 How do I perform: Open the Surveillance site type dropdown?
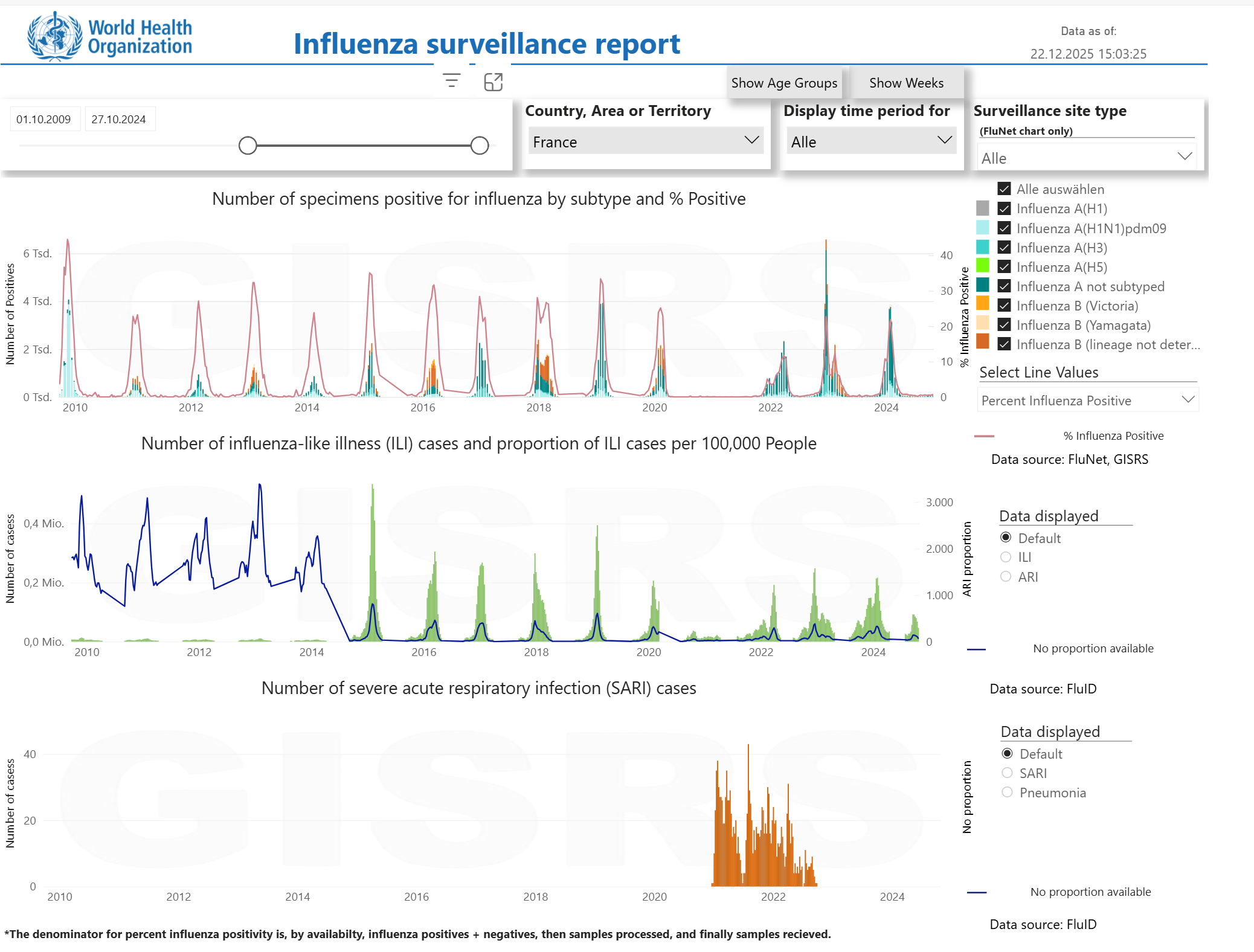(x=1086, y=158)
